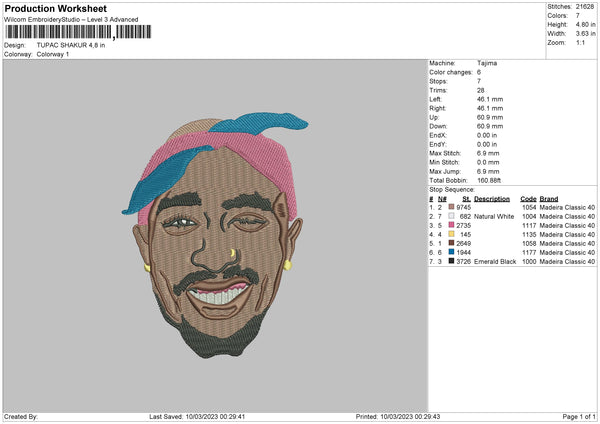Click the EndY value '0.00 in'
The width and height of the screenshot is (600, 424).
[487, 145]
